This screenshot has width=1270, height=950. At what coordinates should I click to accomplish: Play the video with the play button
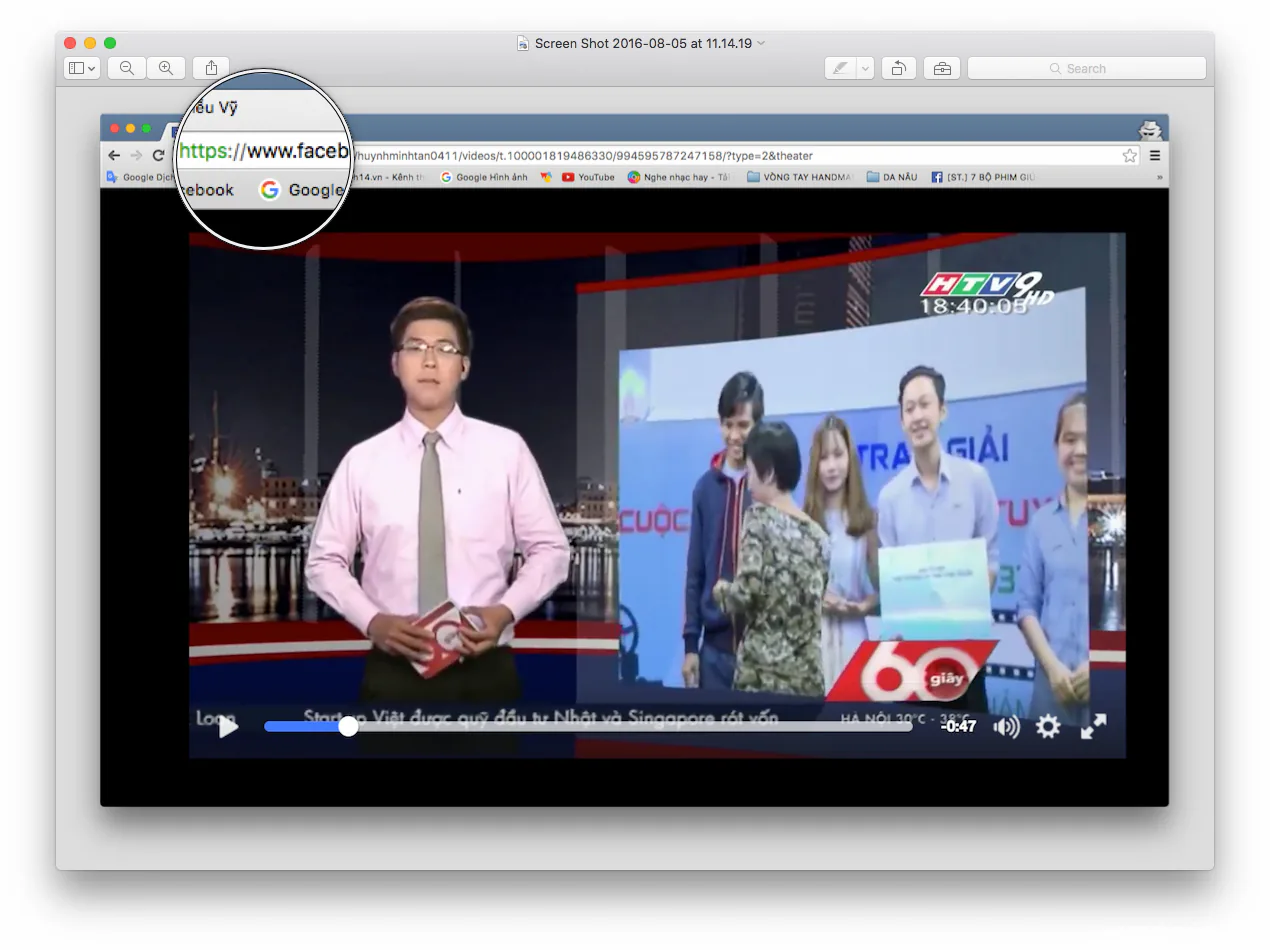pyautogui.click(x=228, y=727)
